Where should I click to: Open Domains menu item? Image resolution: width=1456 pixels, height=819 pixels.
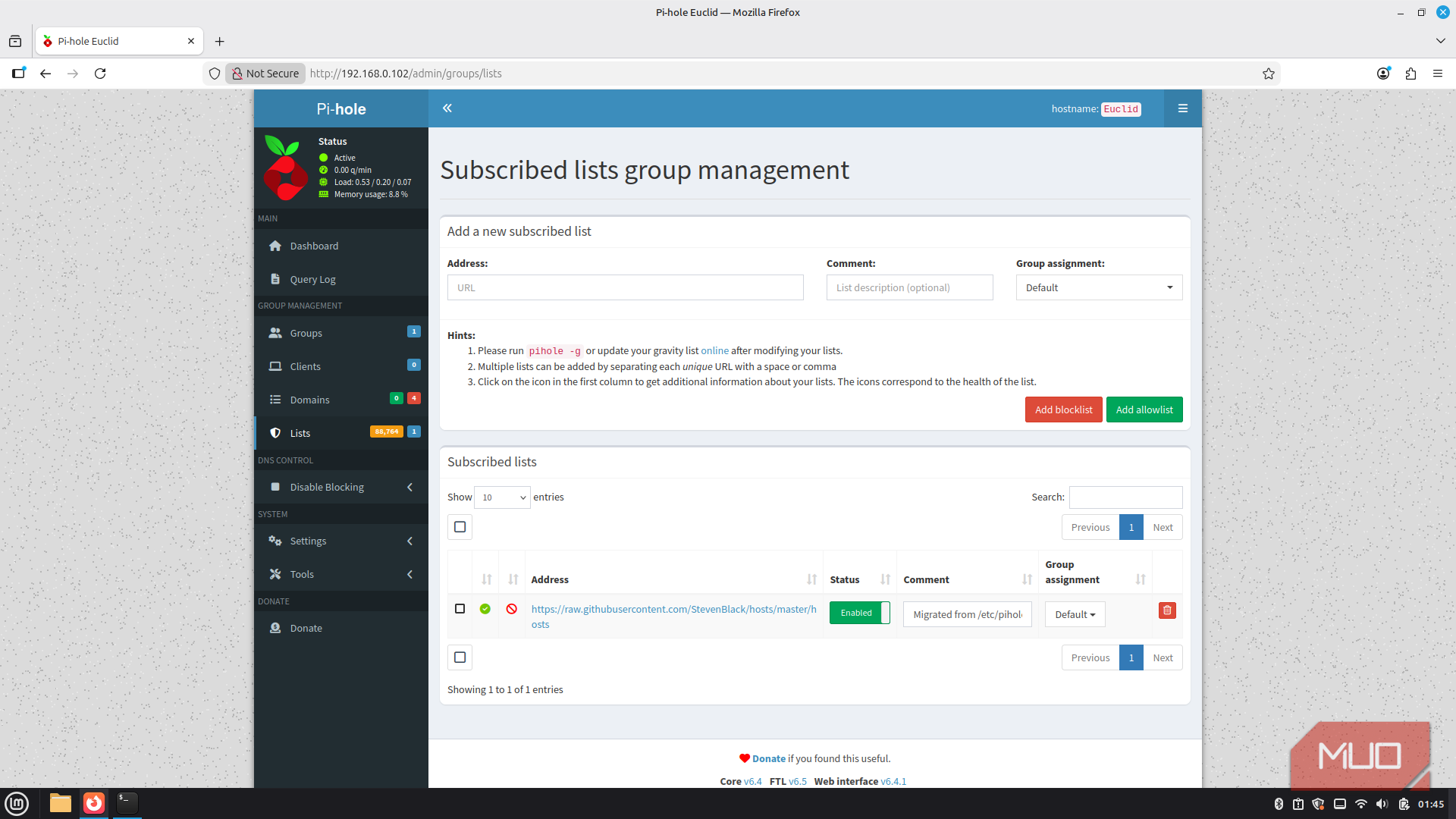pos(341,400)
